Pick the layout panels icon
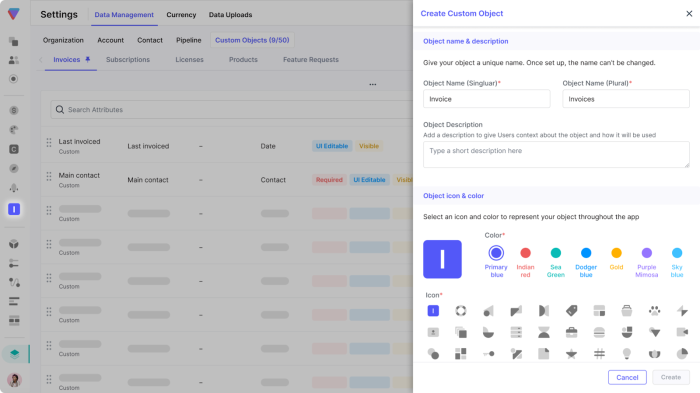The width and height of the screenshot is (700, 393). click(599, 310)
